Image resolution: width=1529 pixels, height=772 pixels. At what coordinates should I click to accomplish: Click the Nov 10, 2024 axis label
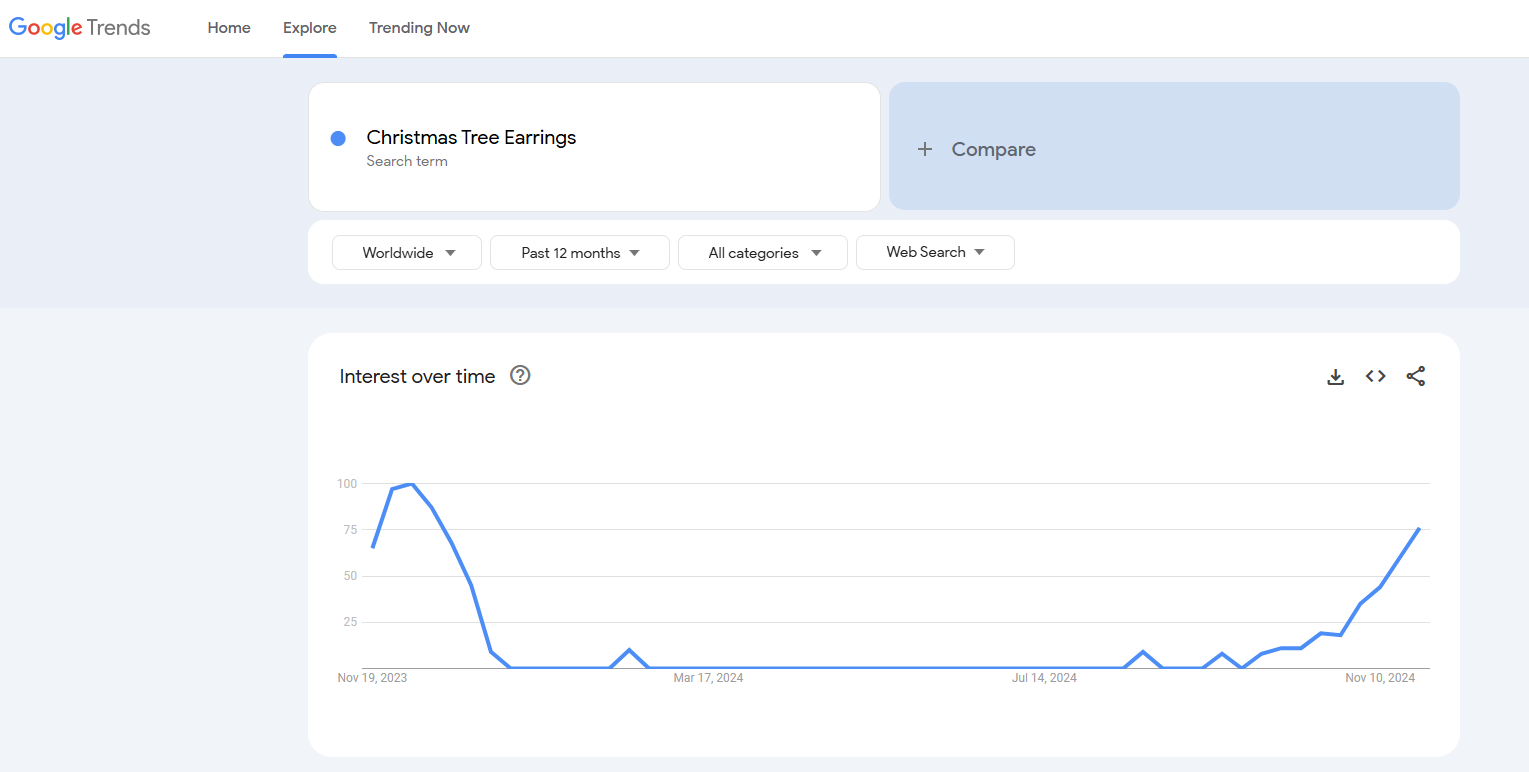(x=1380, y=678)
